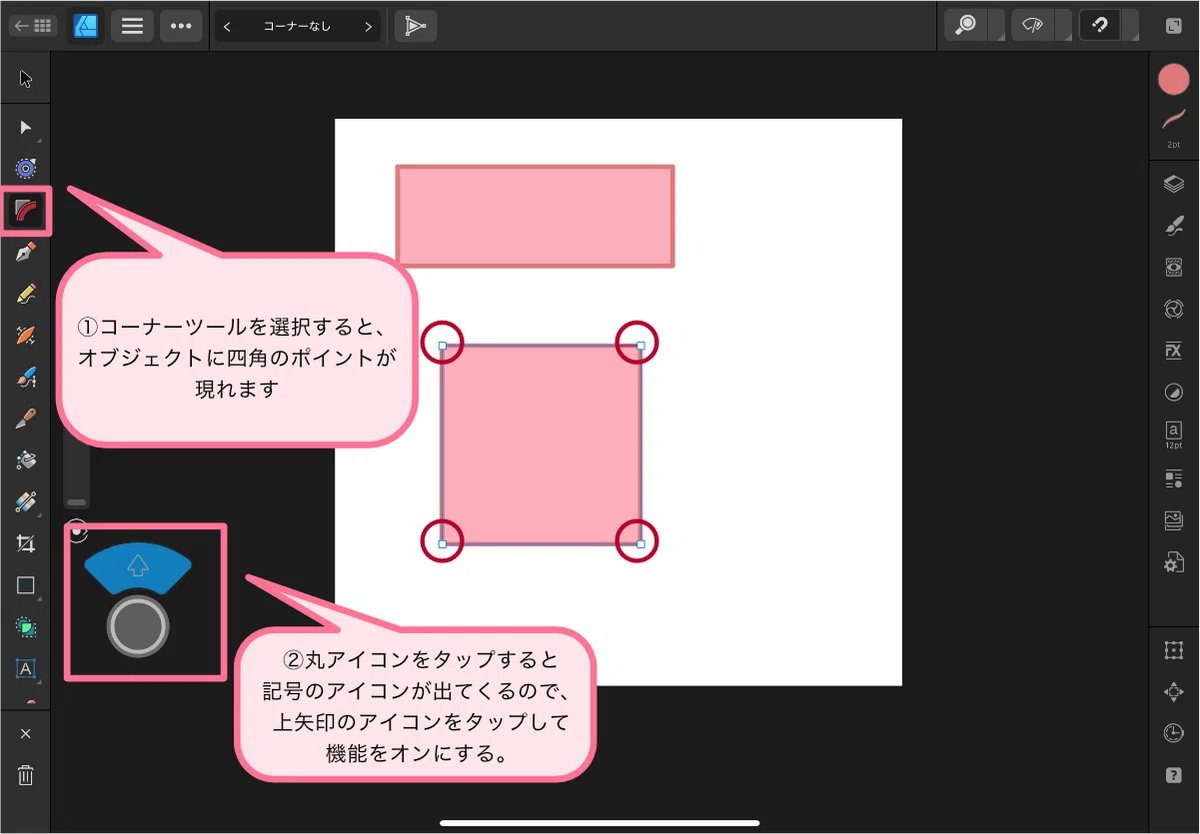Select the Transparency gradient tool
The image size is (1200, 834).
point(26,502)
